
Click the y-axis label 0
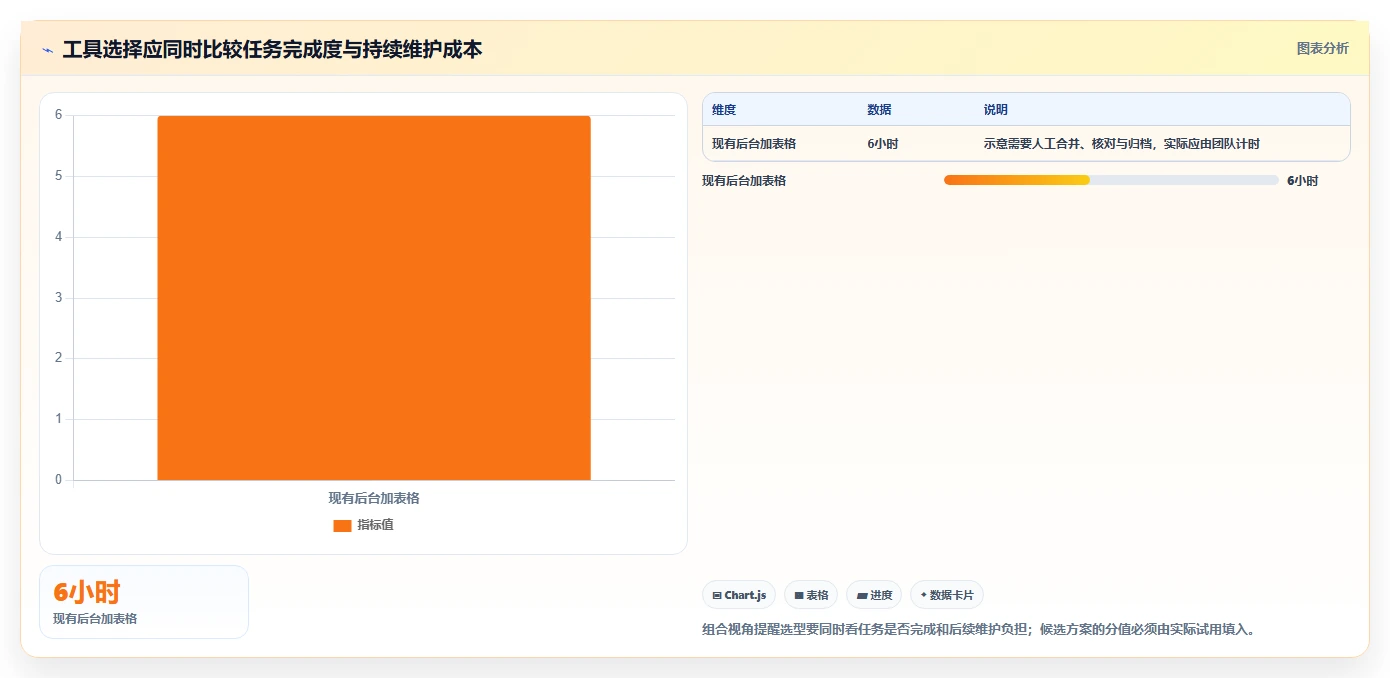point(58,480)
